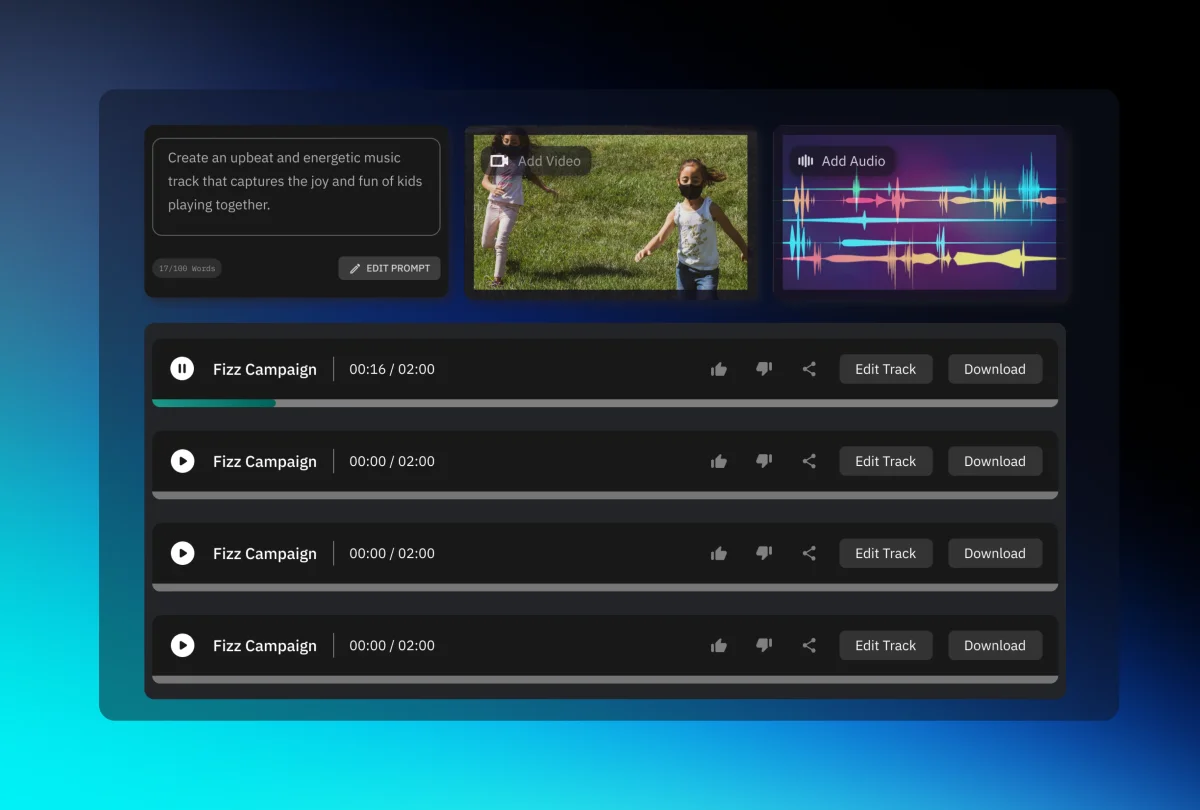Click the kids playing video thumbnail
Image resolution: width=1200 pixels, height=810 pixels.
[611, 212]
